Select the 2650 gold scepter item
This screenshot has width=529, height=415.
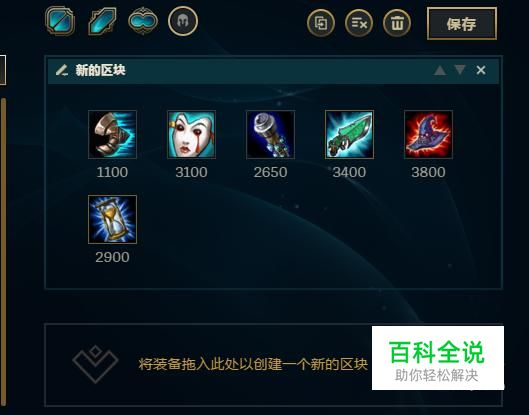pos(270,134)
